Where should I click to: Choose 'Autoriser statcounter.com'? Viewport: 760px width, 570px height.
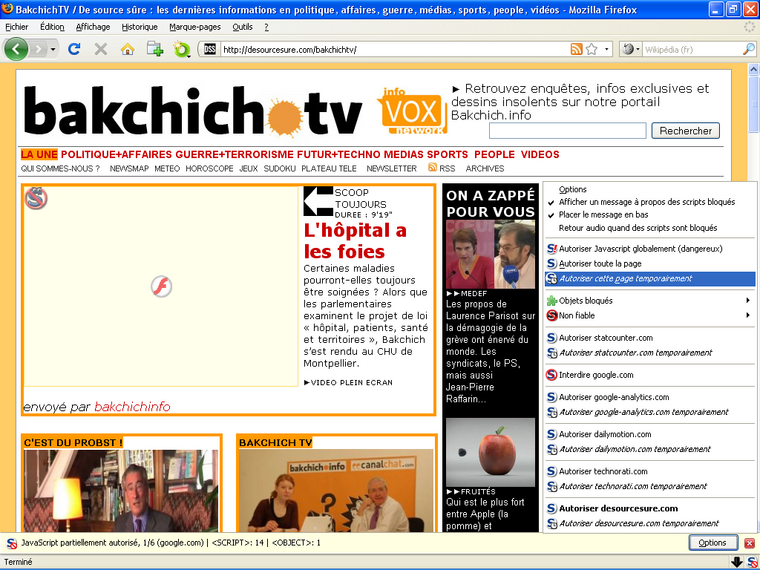(649, 338)
